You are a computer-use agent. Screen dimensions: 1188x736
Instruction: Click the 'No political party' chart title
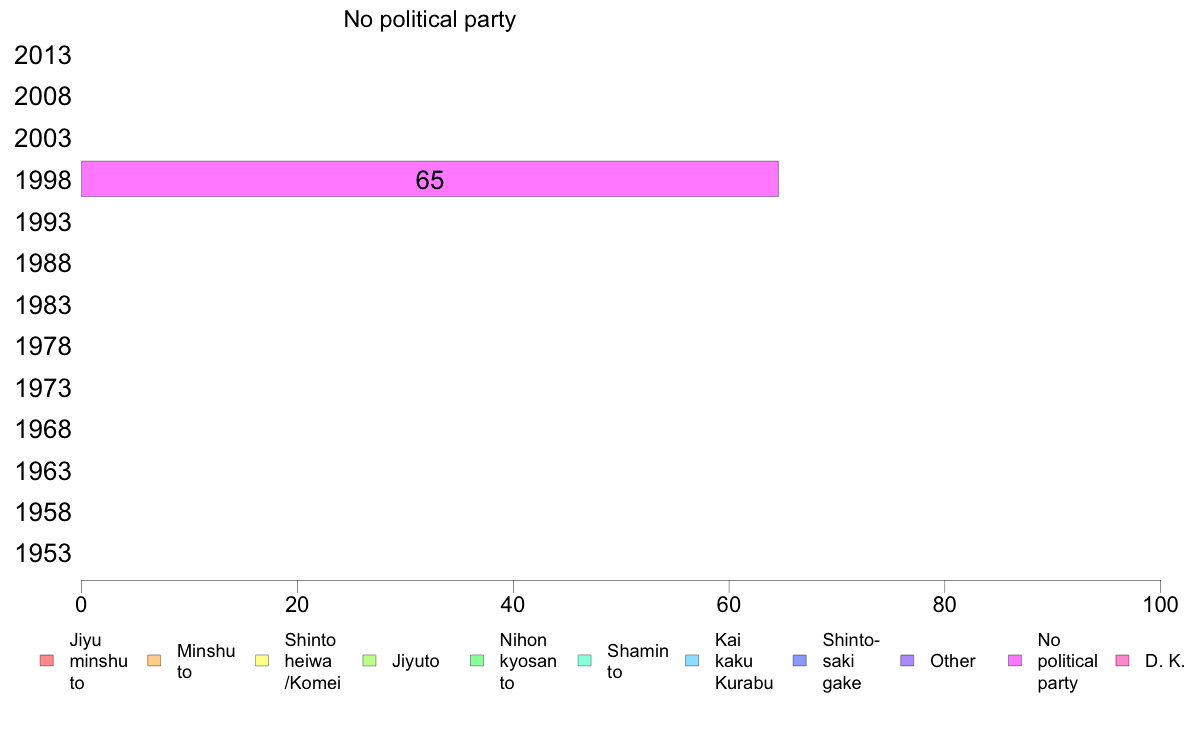[430, 20]
